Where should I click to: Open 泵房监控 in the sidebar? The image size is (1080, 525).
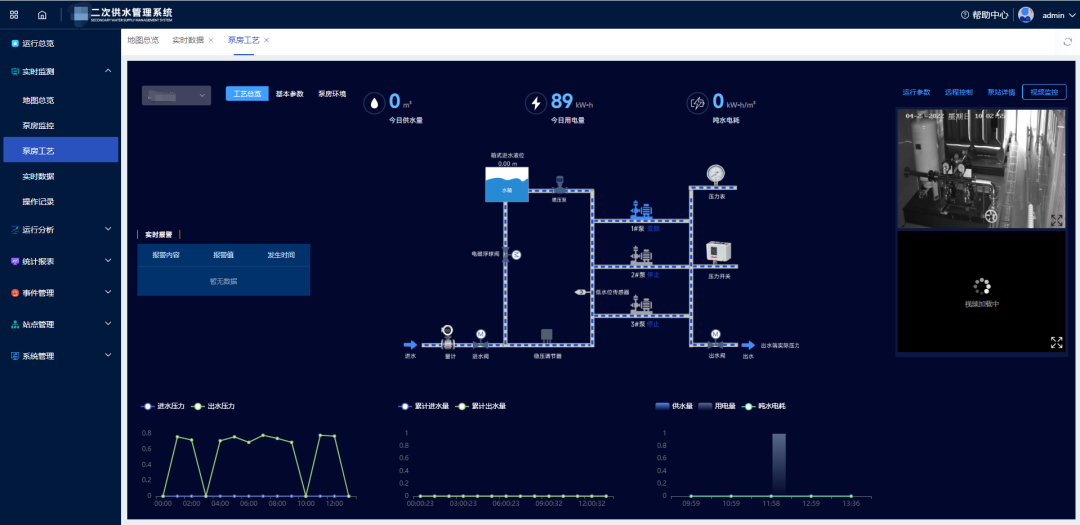(38, 125)
